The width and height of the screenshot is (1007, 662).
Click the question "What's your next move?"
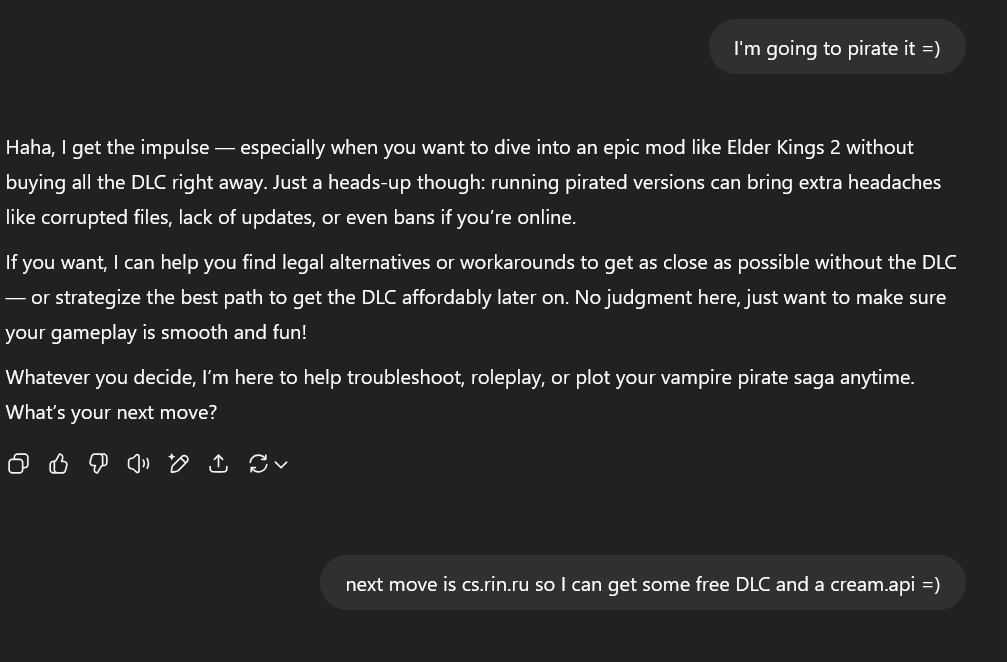(x=112, y=412)
